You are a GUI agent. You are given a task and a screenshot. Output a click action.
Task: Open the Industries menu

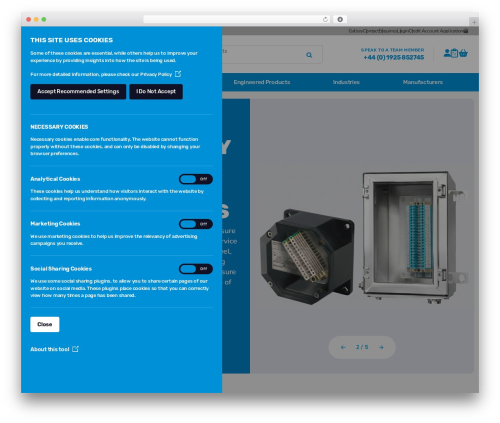click(x=346, y=82)
